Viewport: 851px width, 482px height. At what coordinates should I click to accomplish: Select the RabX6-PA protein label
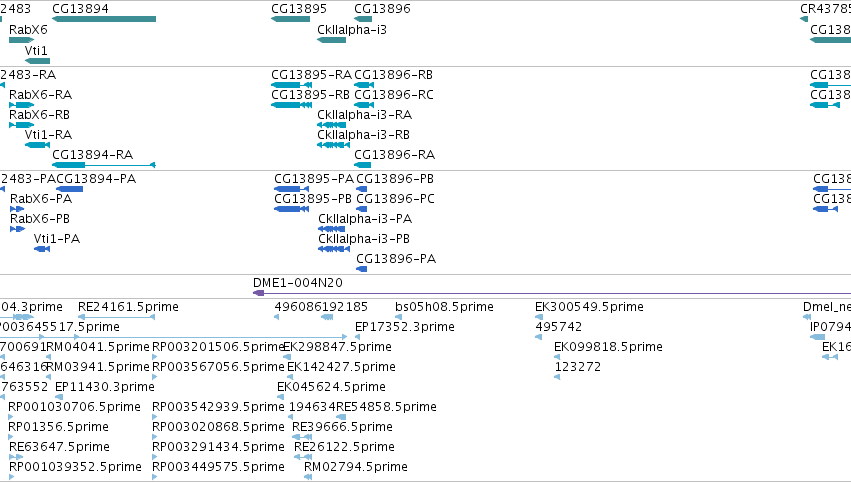click(x=41, y=199)
